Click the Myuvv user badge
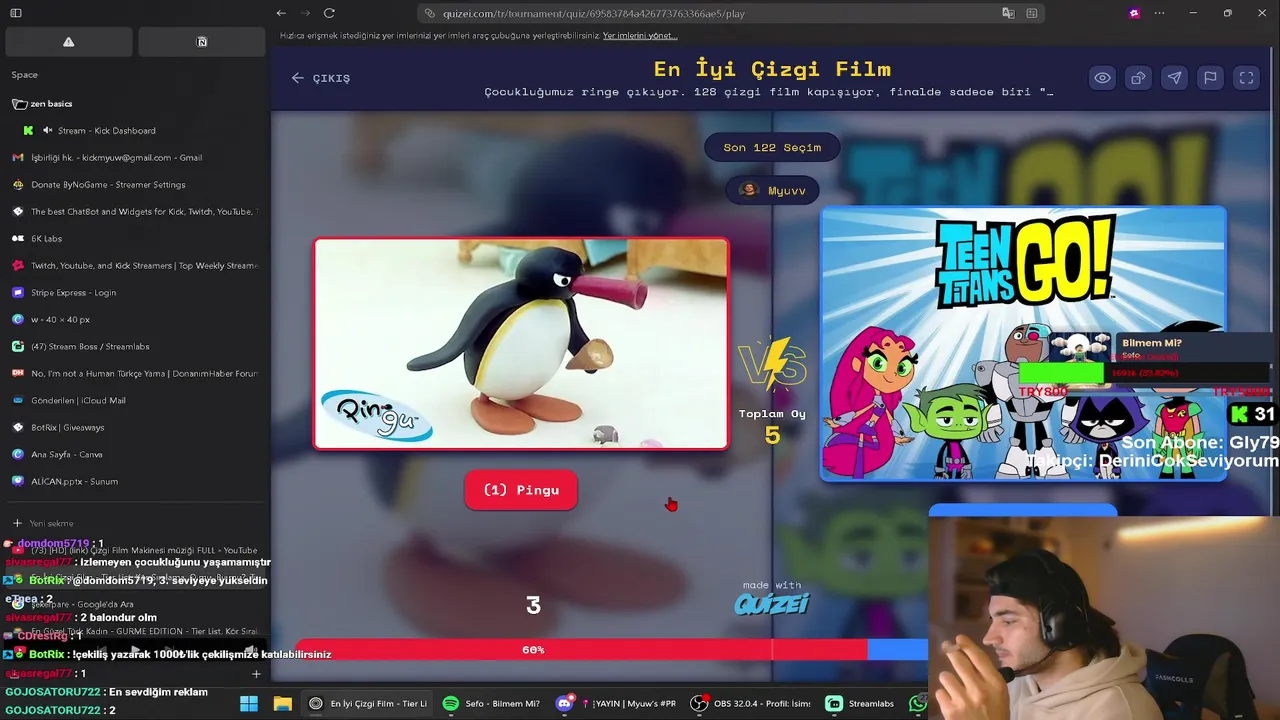The image size is (1280, 720). (772, 190)
